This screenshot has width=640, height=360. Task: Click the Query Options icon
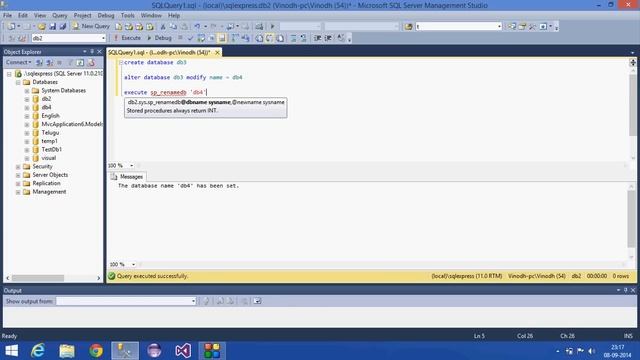pos(211,38)
